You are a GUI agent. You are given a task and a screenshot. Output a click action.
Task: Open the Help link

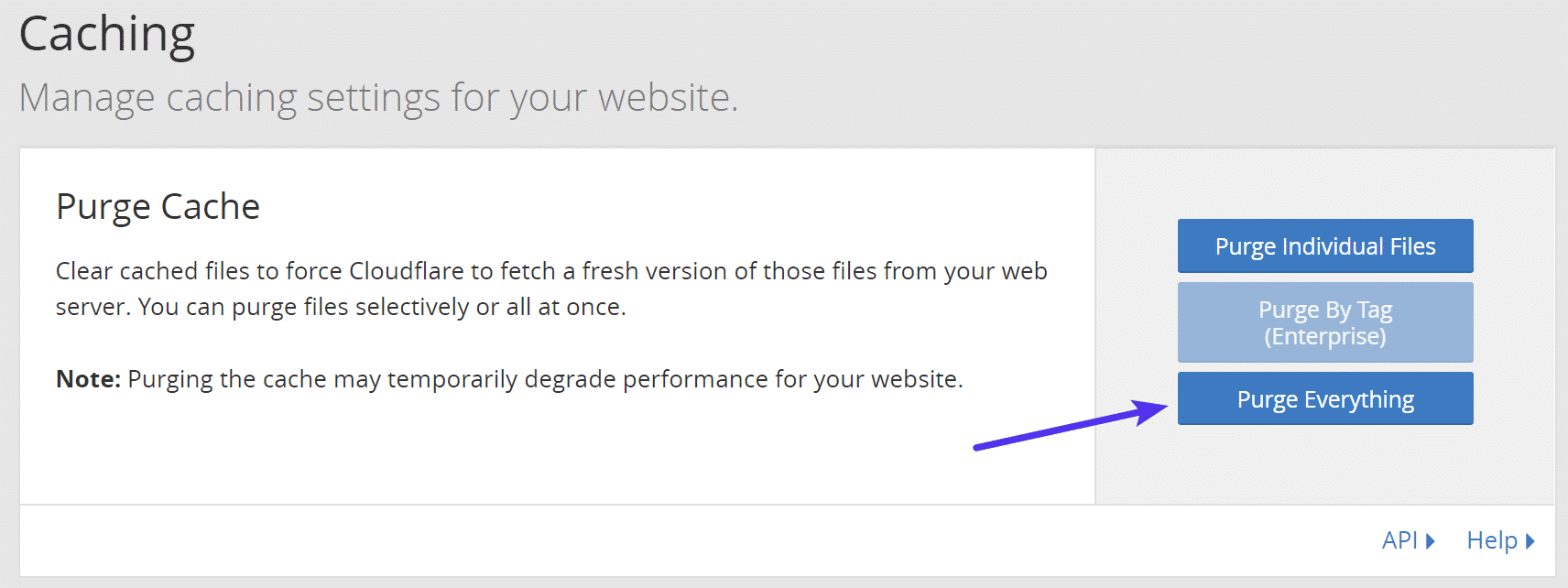(1493, 540)
